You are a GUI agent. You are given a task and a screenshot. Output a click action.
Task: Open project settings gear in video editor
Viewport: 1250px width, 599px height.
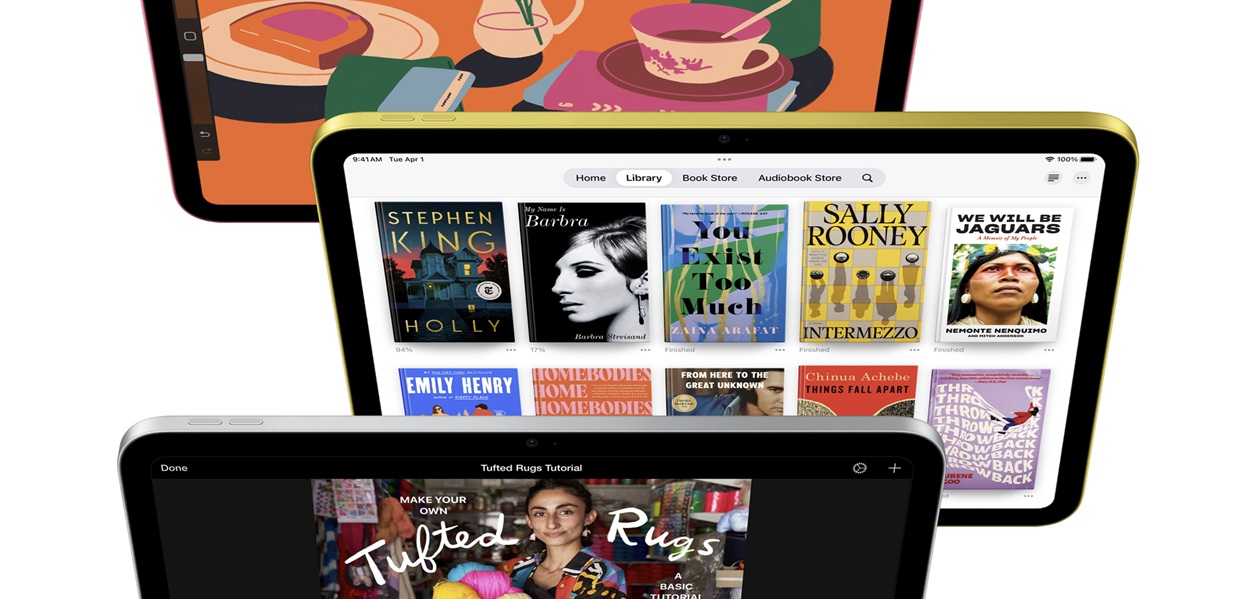[x=859, y=468]
